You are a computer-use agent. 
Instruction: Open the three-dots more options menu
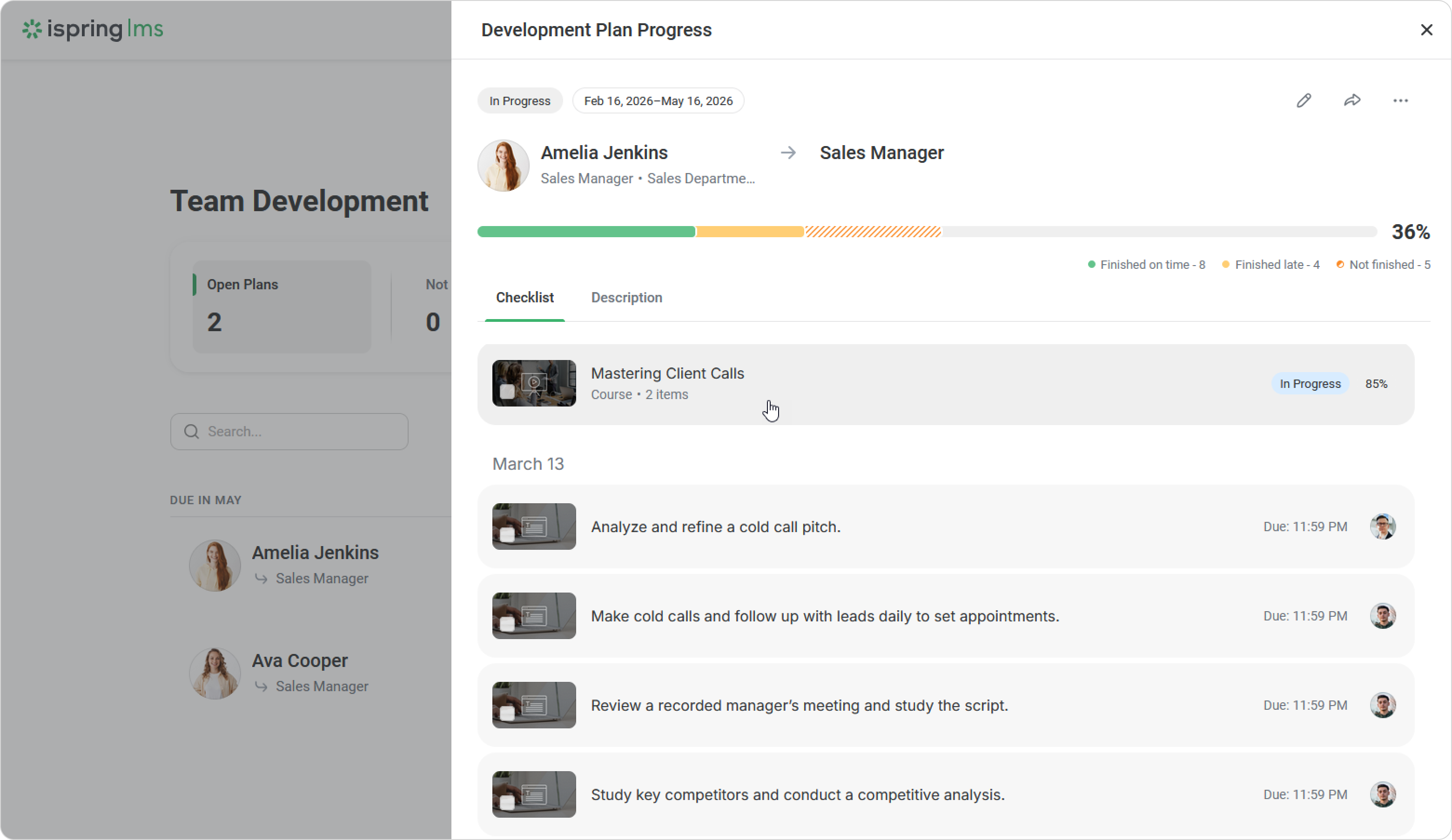[1400, 101]
